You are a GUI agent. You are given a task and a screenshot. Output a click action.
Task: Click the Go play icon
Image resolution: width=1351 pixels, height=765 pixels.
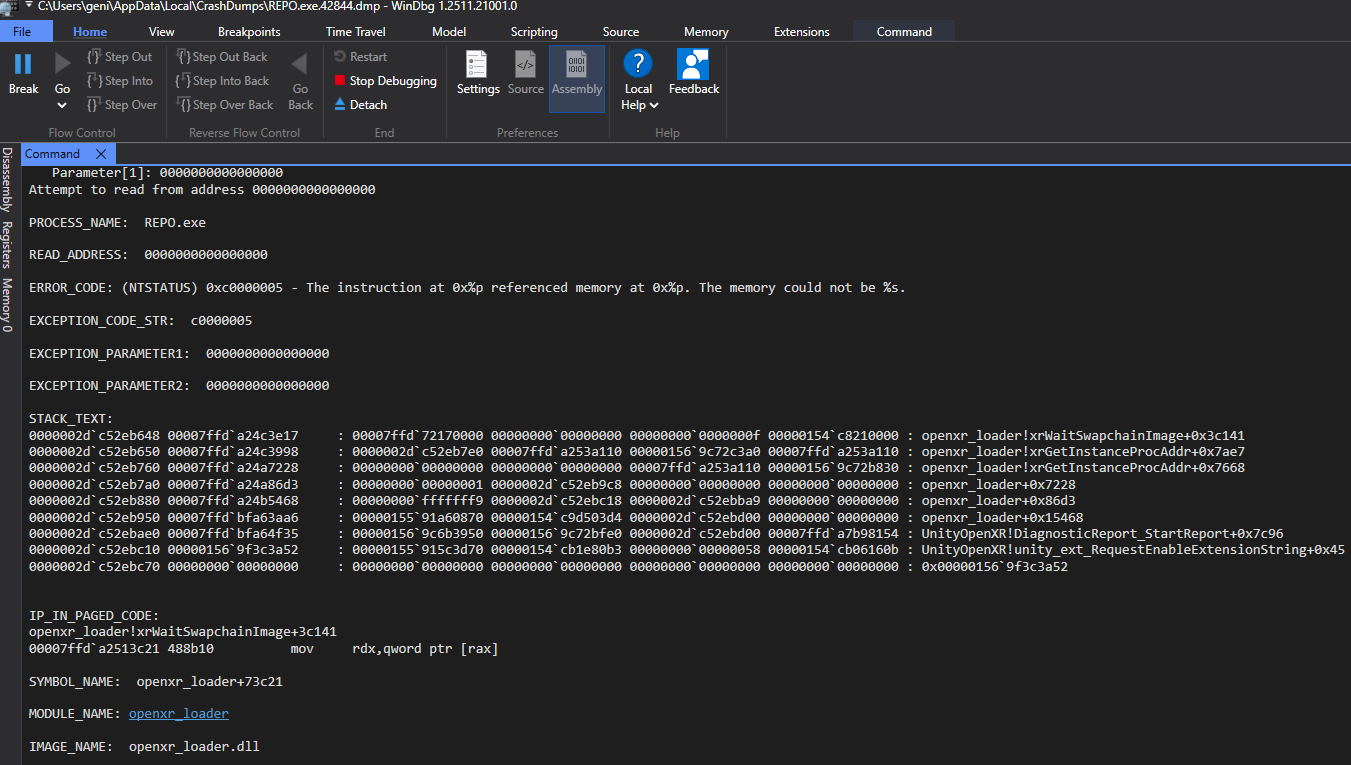click(x=62, y=65)
